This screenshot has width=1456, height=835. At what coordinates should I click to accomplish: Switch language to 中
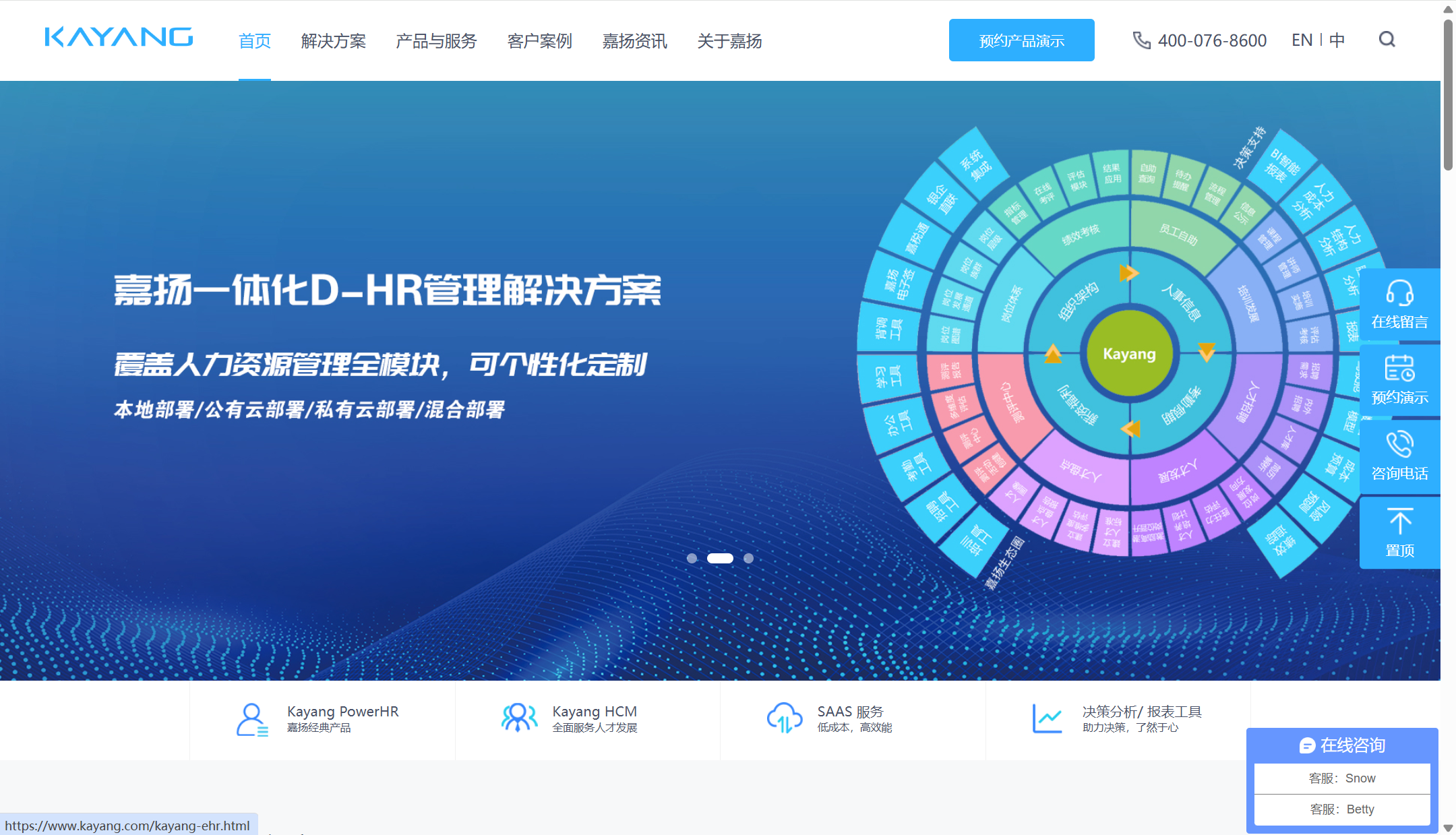coord(1337,40)
